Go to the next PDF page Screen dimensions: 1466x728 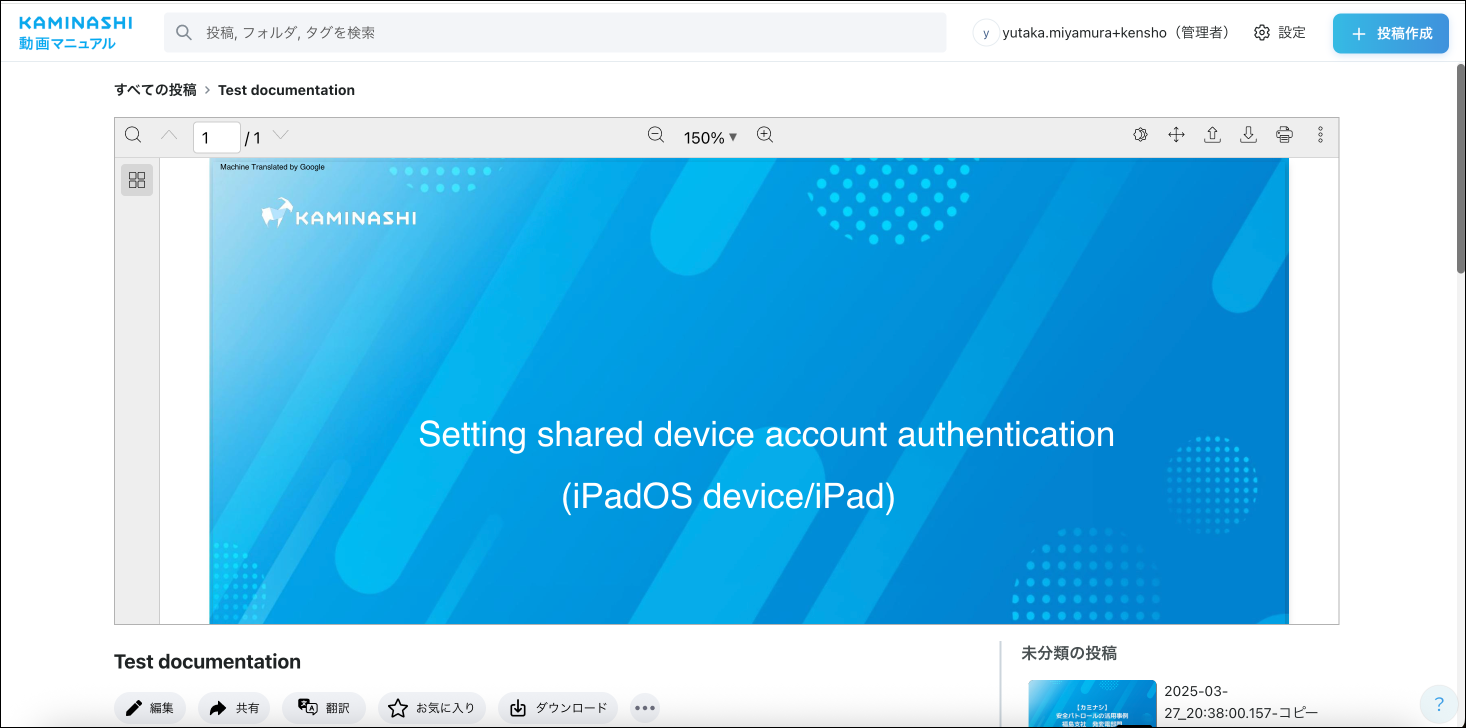(281, 135)
